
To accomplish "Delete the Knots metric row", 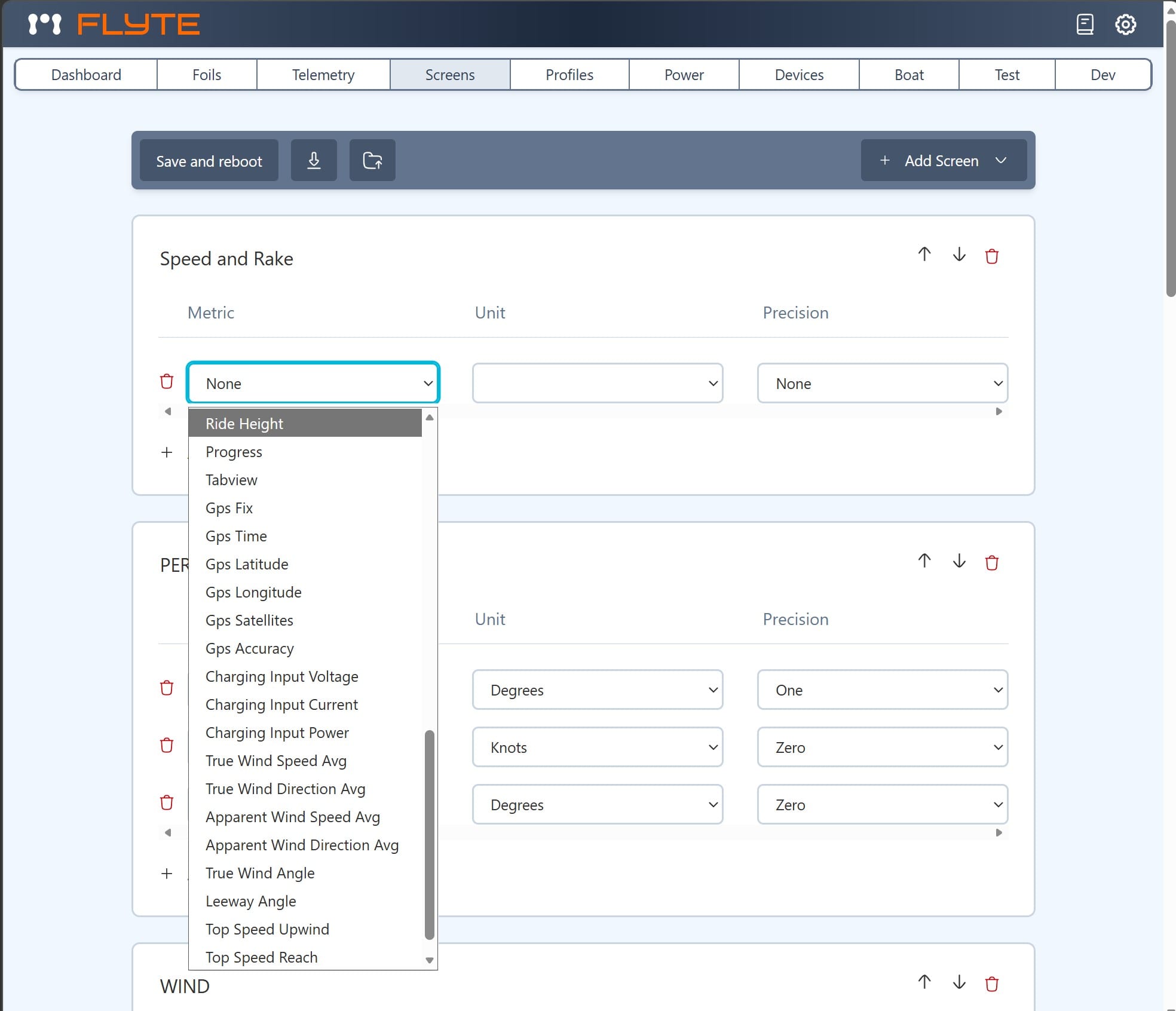I will tap(167, 745).
